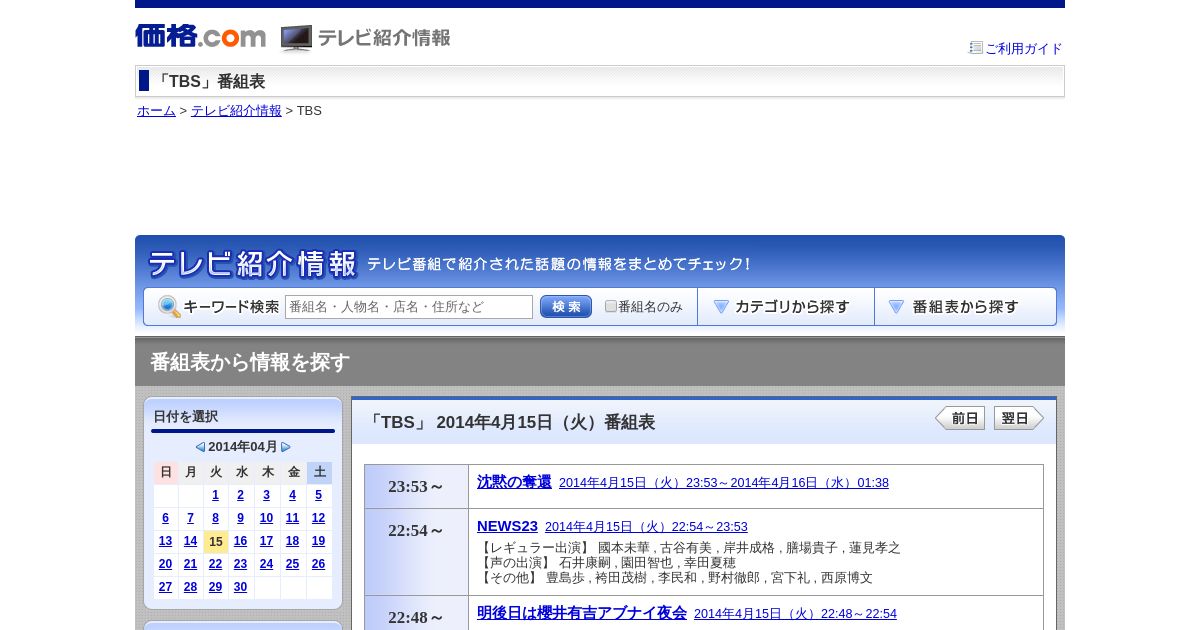The width and height of the screenshot is (1200, 630).
Task: Click the 翌日 next day button
Action: pos(1019,418)
